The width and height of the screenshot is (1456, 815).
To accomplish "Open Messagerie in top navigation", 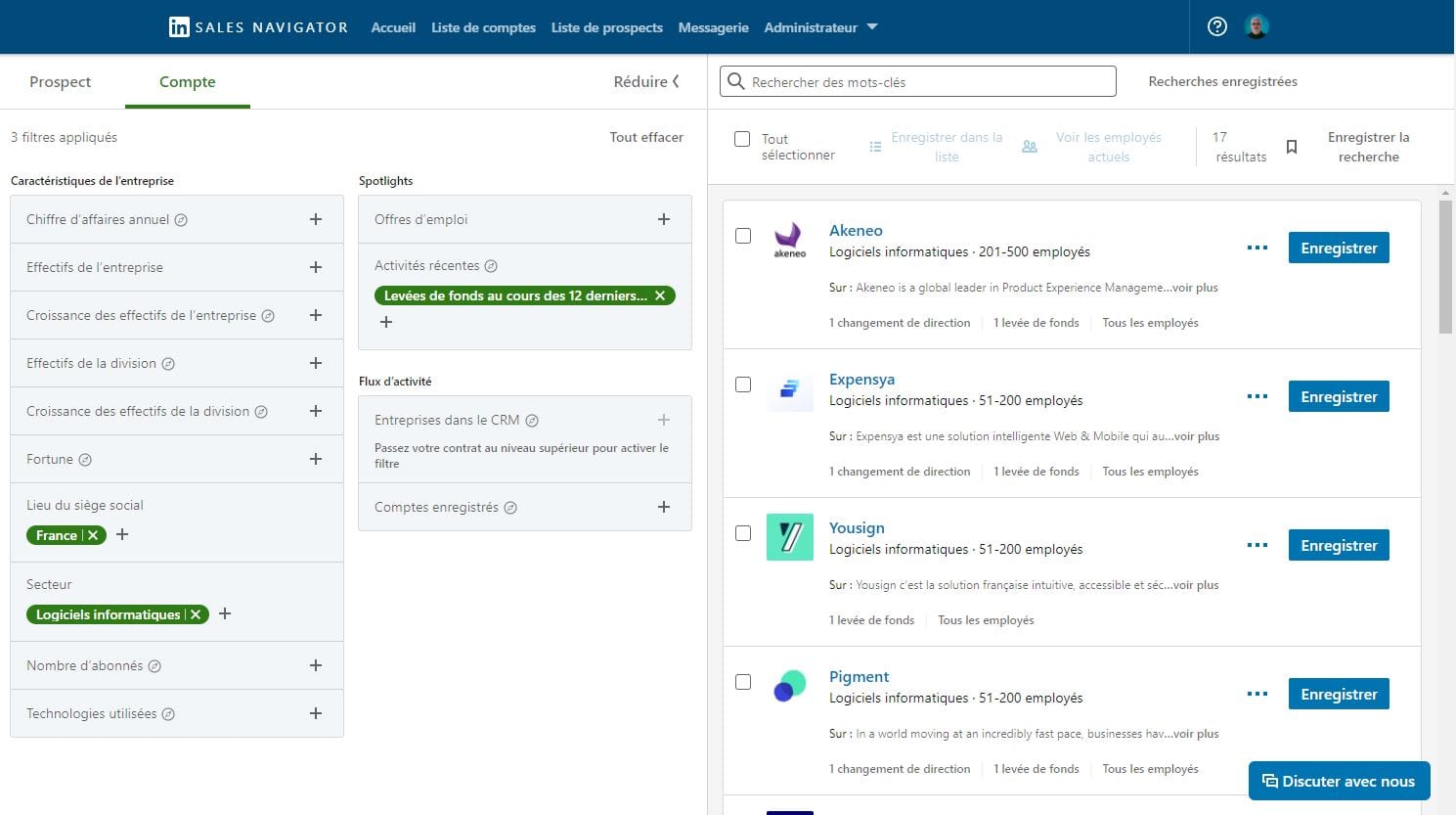I will coord(713,27).
